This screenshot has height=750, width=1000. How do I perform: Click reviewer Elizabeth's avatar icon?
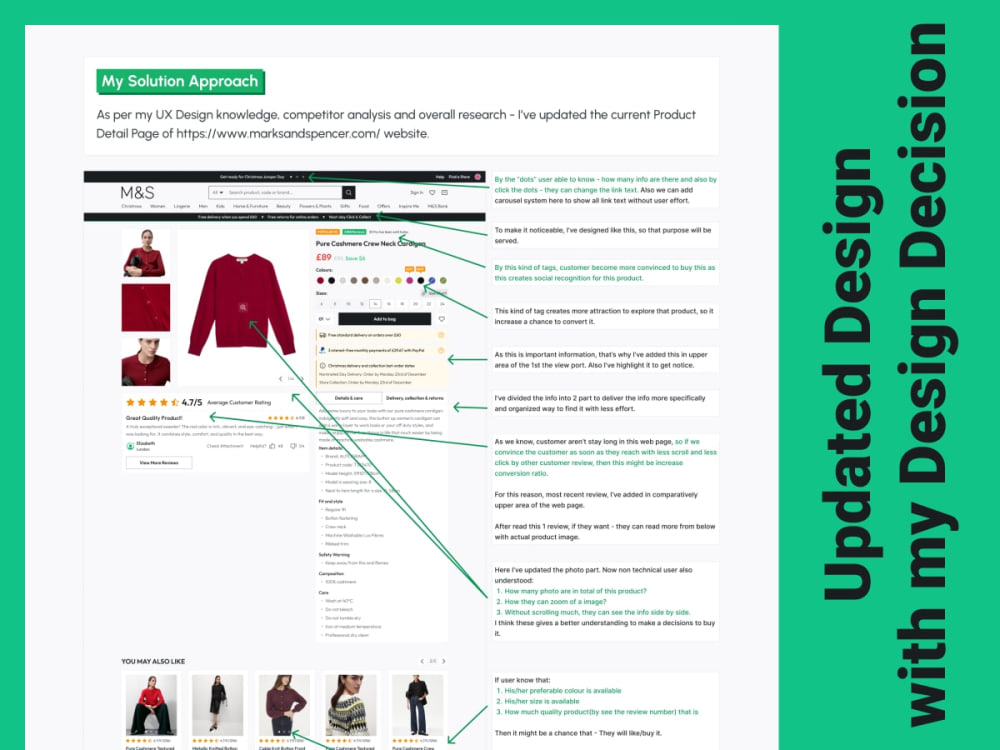tap(130, 446)
